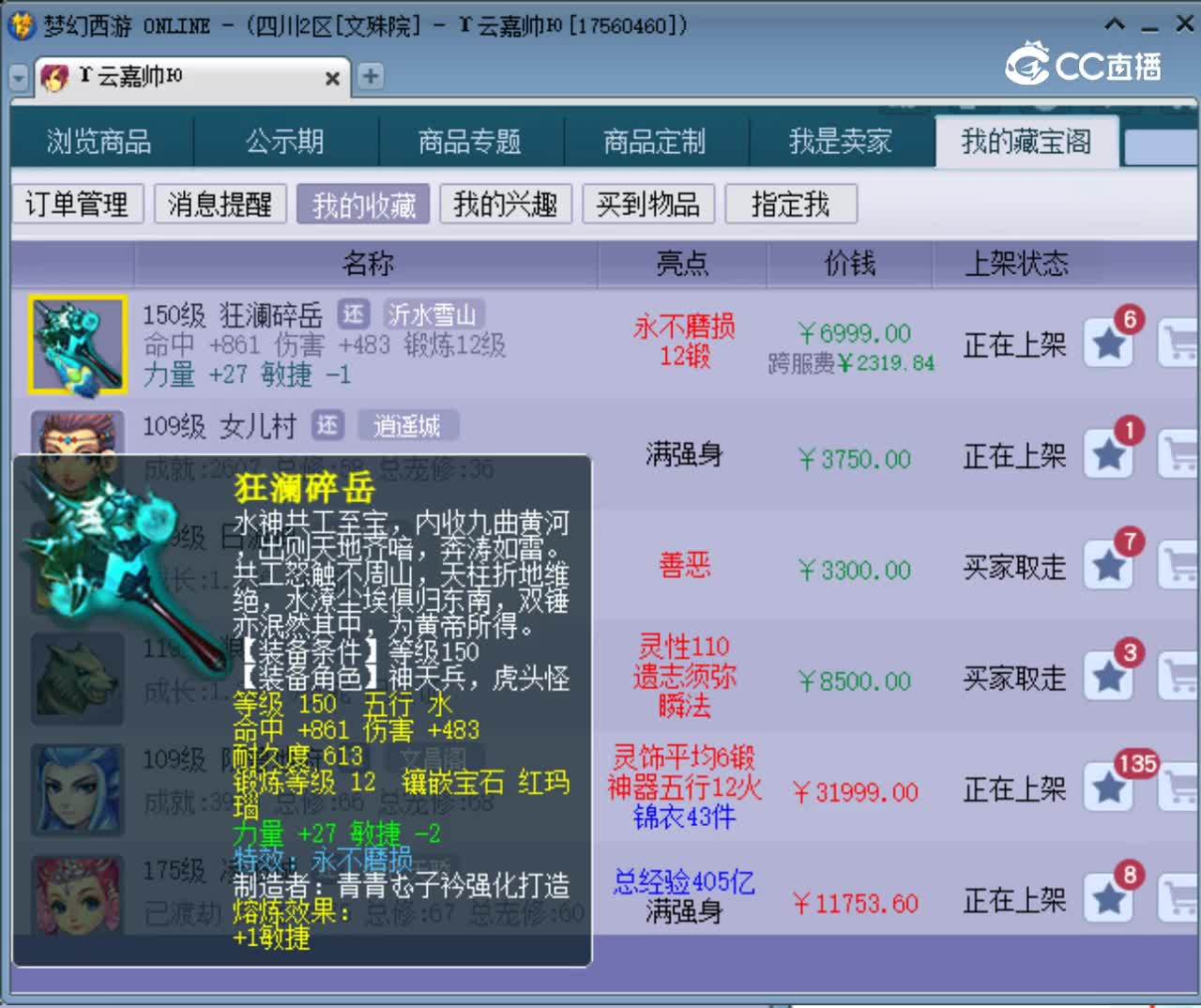The width and height of the screenshot is (1201, 1008).
Task: Close the 云嘉帅 character tab
Action: [332, 79]
